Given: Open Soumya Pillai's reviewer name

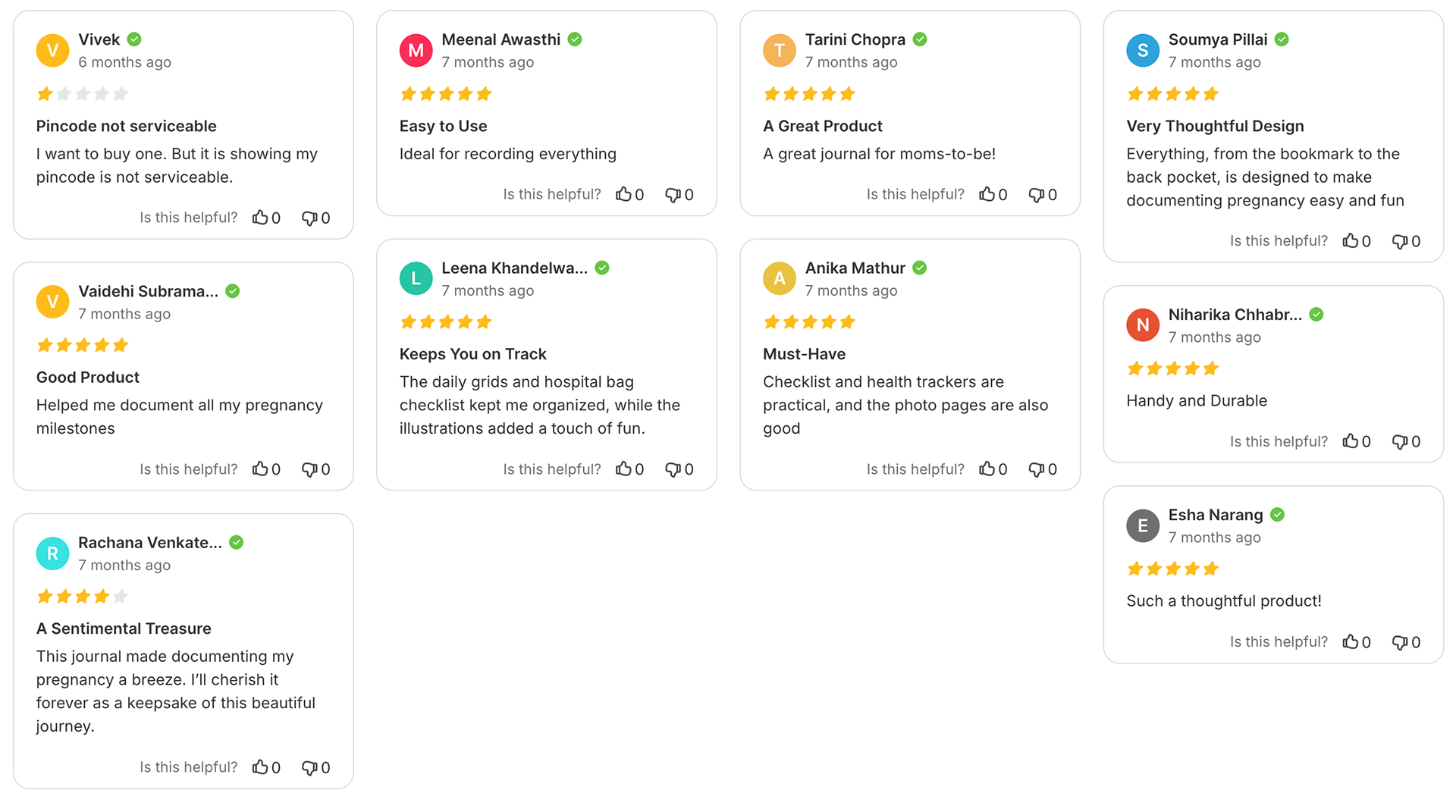Looking at the screenshot, I should click(1218, 39).
